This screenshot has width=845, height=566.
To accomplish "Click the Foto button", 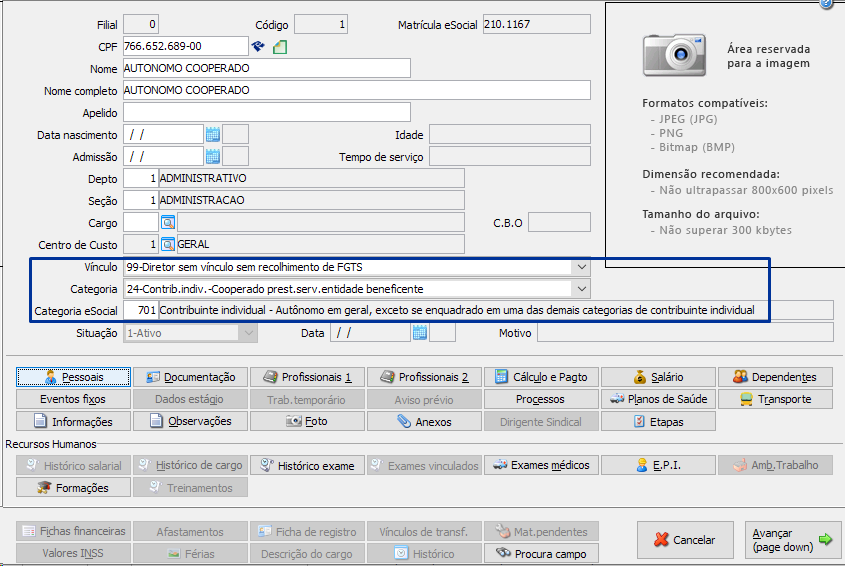I will pyautogui.click(x=307, y=421).
